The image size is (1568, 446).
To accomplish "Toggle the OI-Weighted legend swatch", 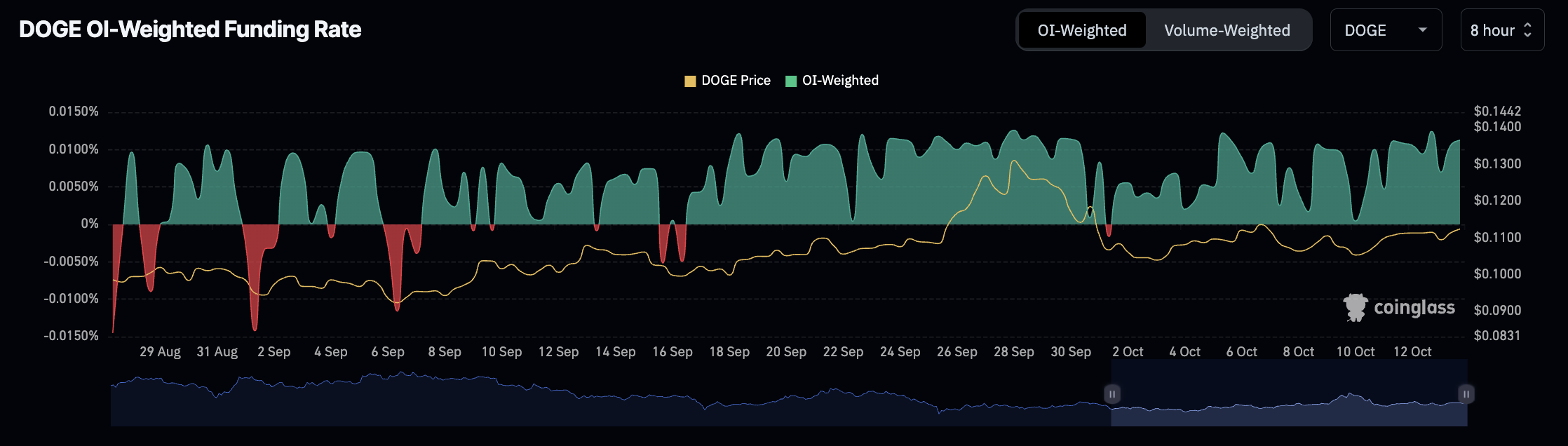I will point(791,81).
